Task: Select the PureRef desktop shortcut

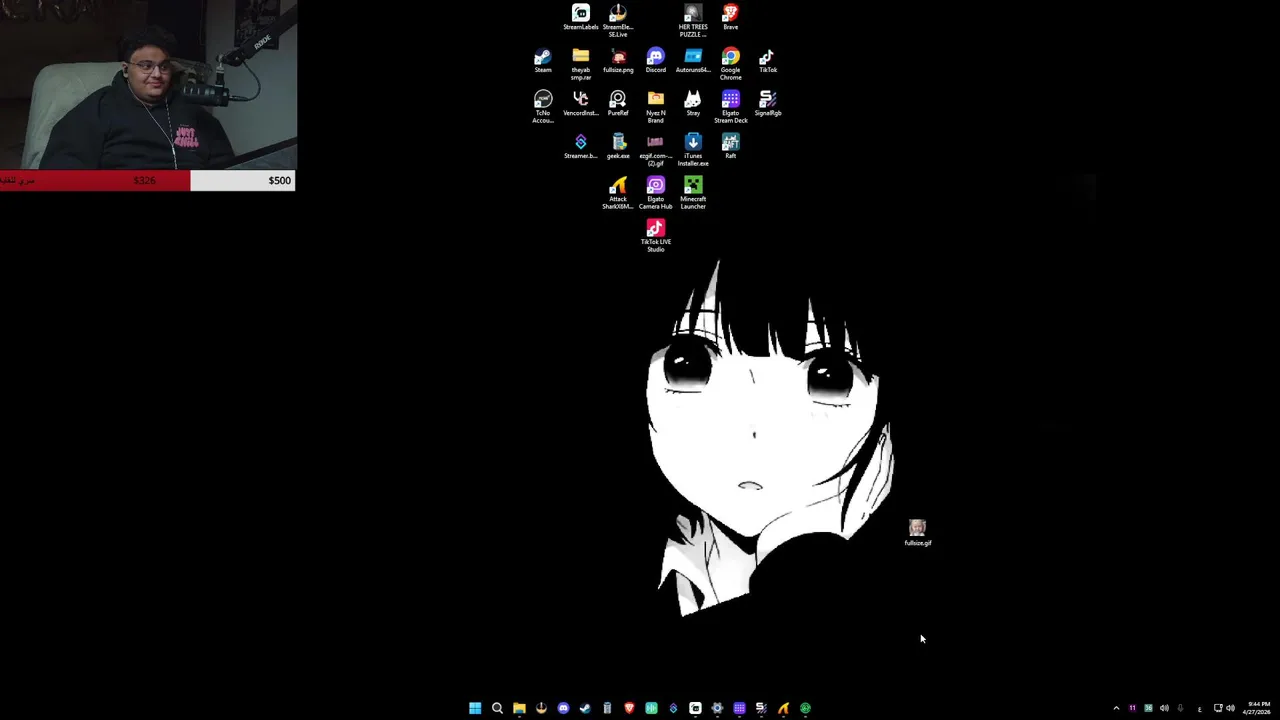Action: pyautogui.click(x=618, y=103)
